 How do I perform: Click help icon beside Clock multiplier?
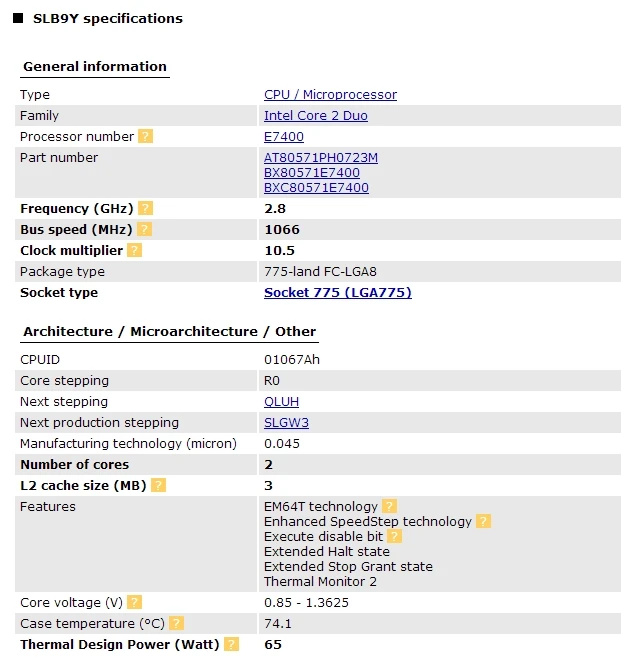[135, 250]
